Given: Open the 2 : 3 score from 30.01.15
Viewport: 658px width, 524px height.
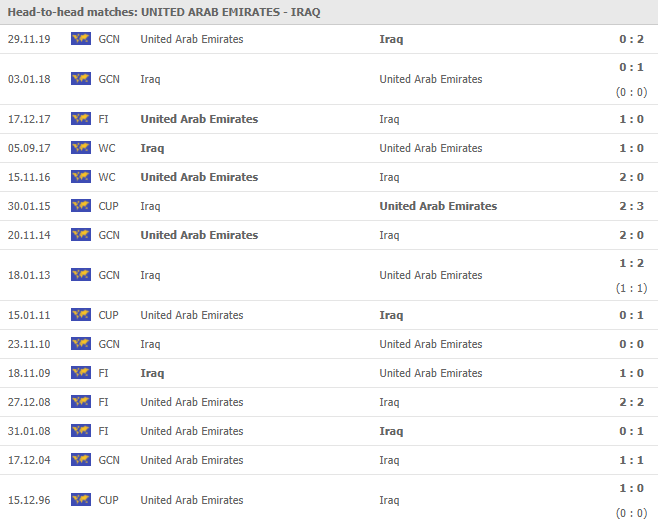Looking at the screenshot, I should 633,206.
